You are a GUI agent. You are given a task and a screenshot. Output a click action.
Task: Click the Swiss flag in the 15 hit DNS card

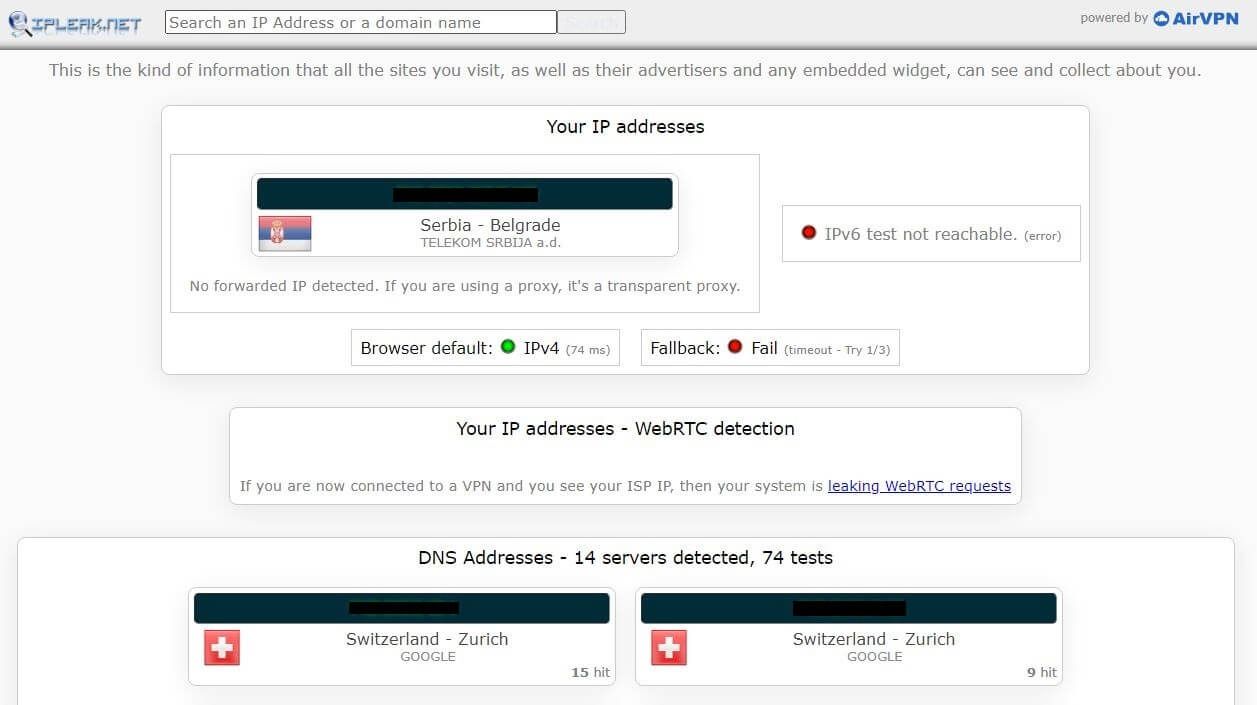pos(222,647)
